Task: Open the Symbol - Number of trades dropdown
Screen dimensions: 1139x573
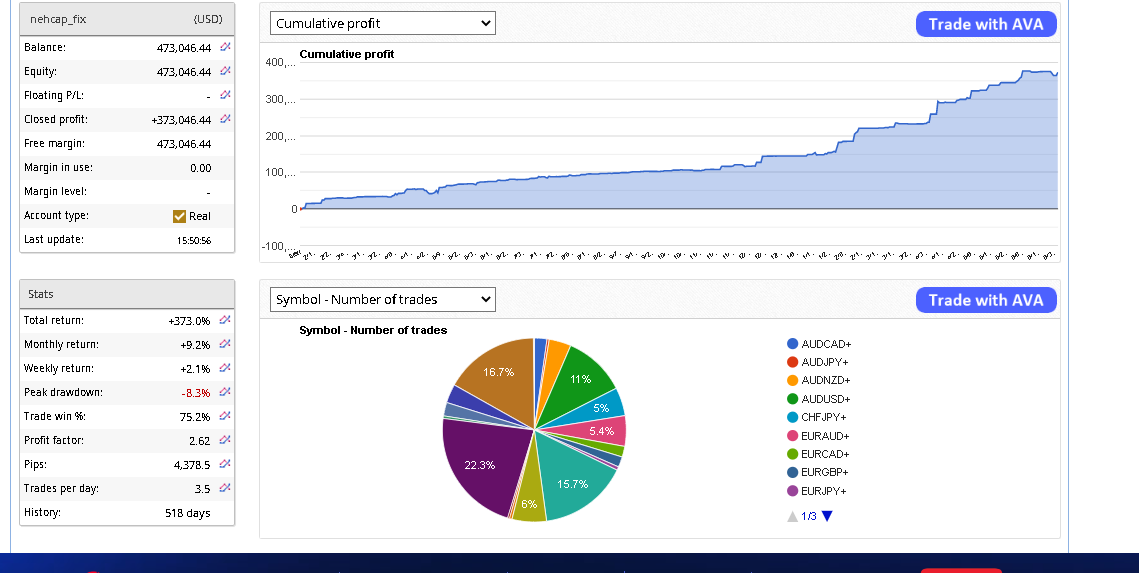Action: pyautogui.click(x=383, y=299)
